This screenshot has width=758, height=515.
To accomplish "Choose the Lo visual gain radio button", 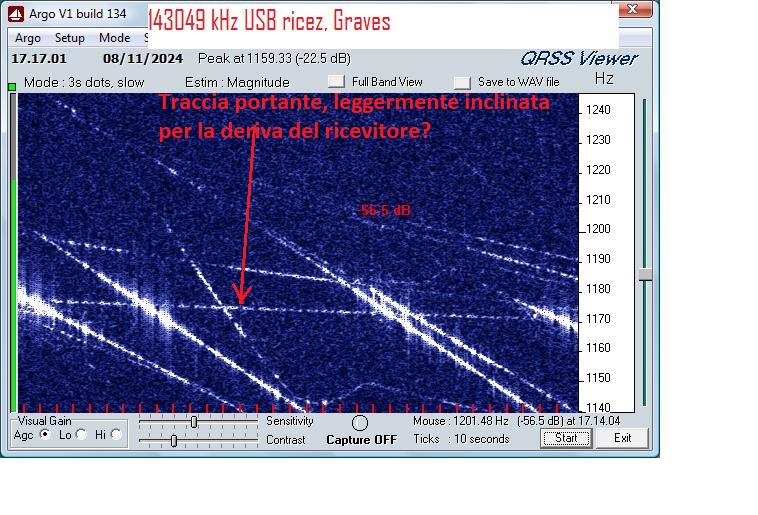I will coord(80,435).
